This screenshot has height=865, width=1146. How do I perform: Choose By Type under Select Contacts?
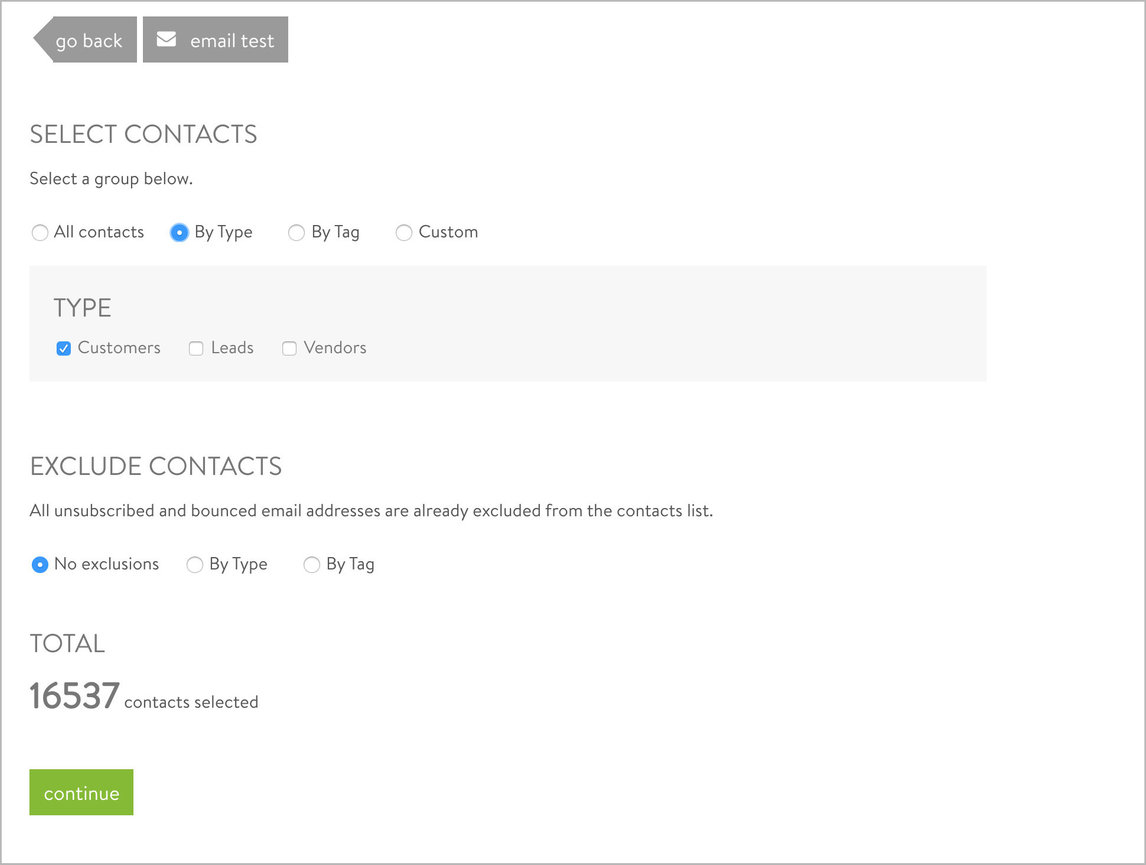[x=179, y=232]
